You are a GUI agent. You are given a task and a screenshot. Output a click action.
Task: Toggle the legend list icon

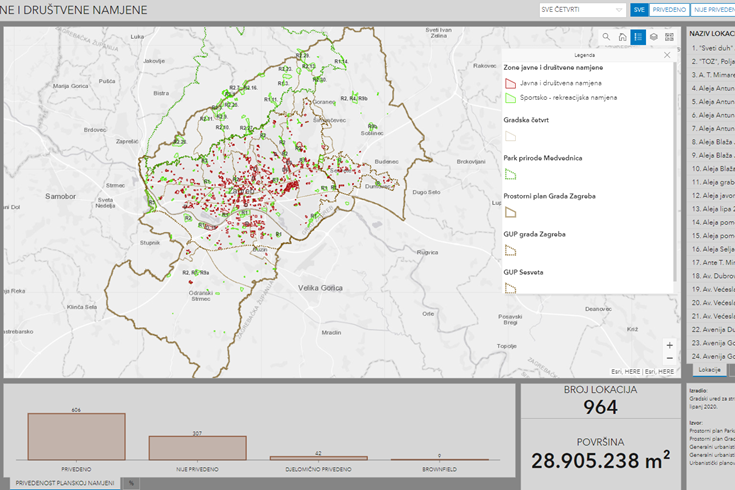click(638, 37)
